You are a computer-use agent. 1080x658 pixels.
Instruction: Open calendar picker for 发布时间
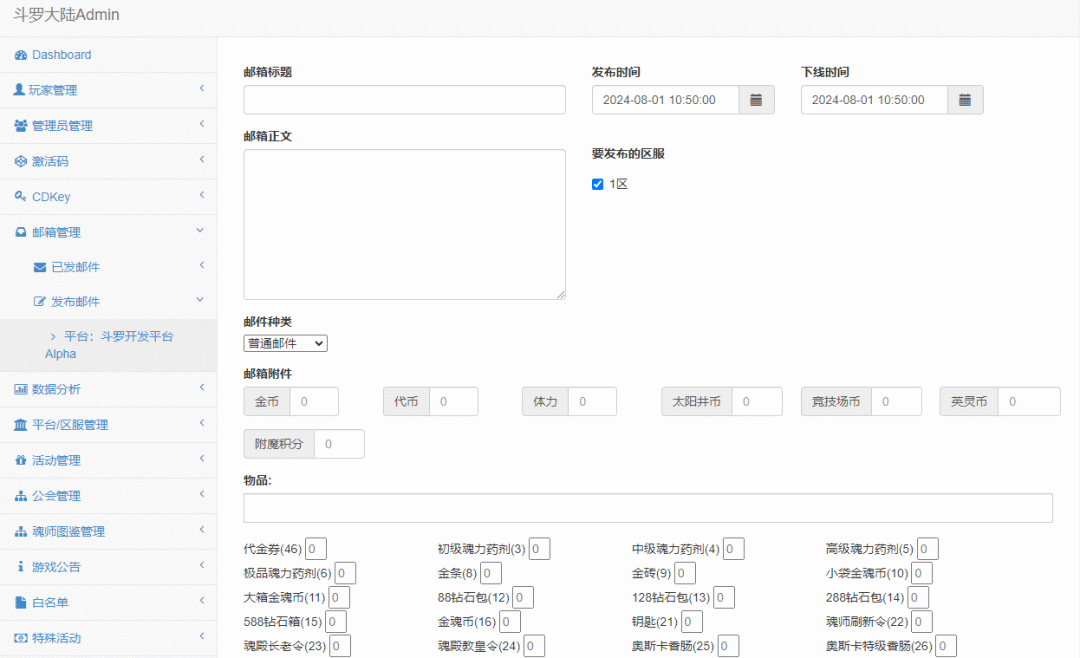pyautogui.click(x=756, y=100)
